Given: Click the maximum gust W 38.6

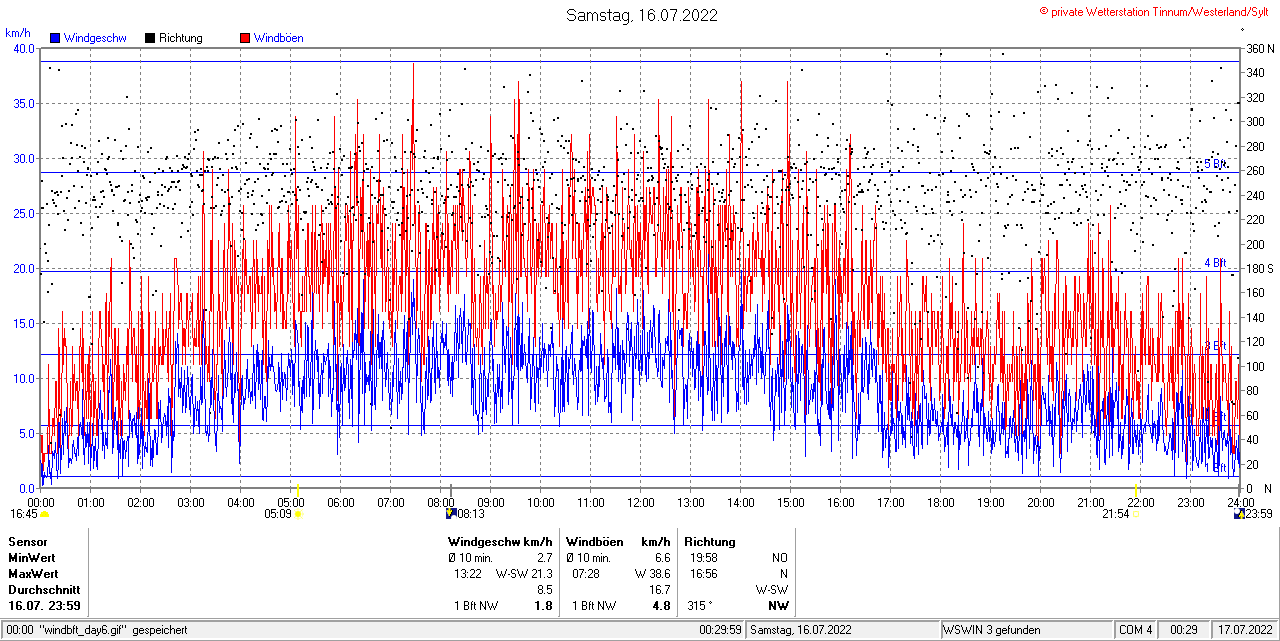Looking at the screenshot, I should [652, 573].
